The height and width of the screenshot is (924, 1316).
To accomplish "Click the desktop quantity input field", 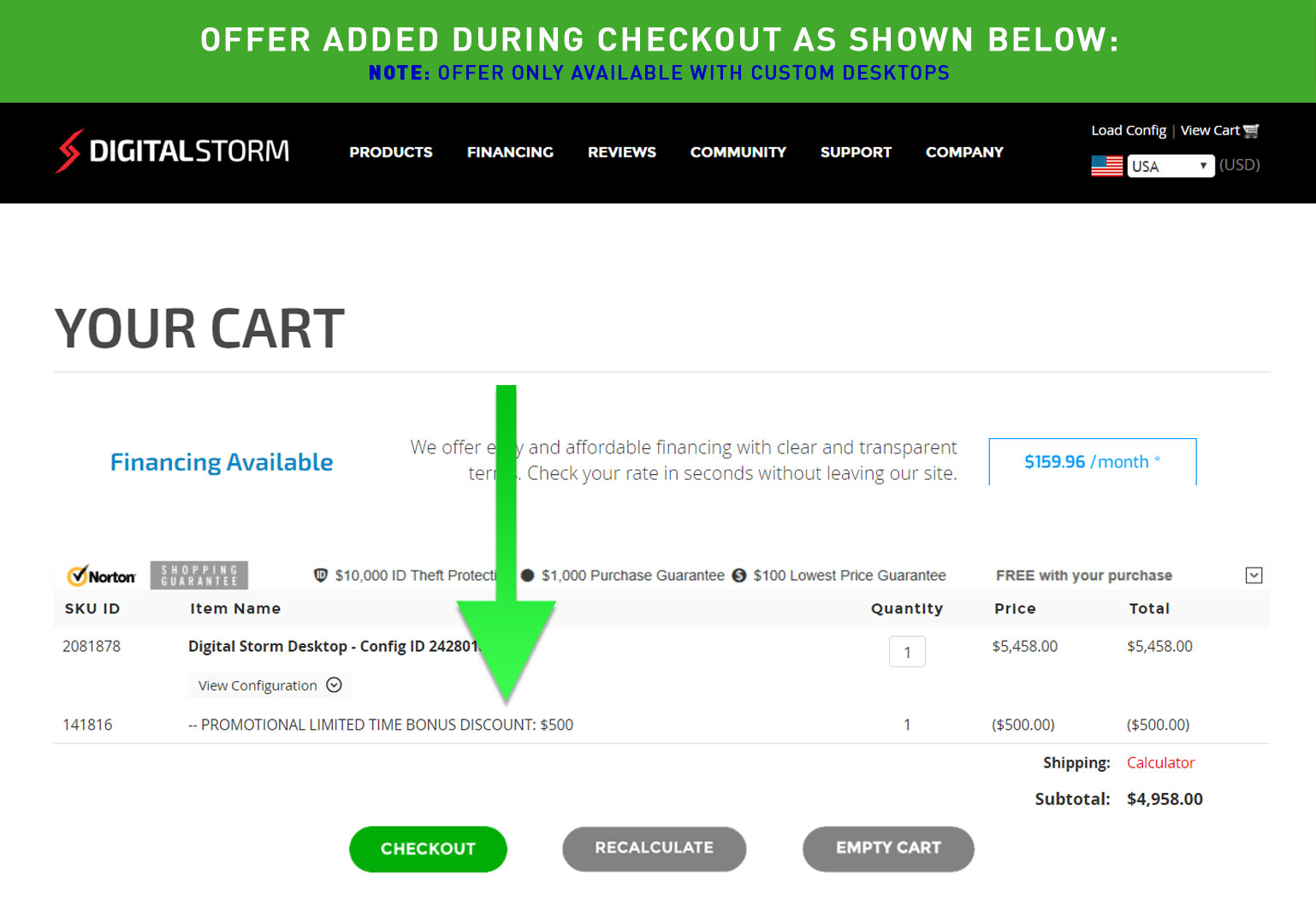I will [x=907, y=652].
